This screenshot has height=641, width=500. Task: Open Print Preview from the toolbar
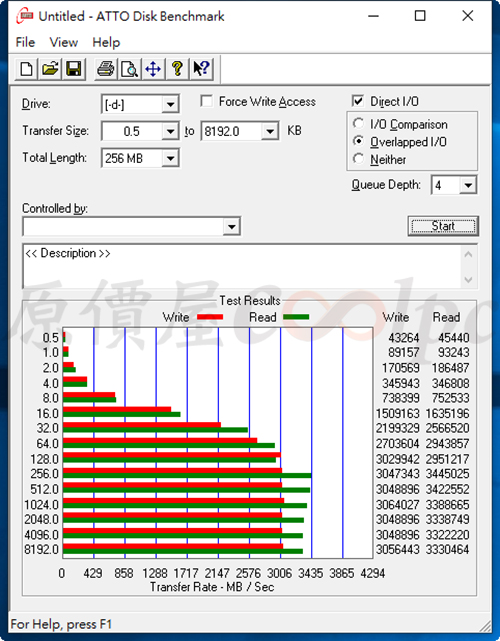[130, 69]
